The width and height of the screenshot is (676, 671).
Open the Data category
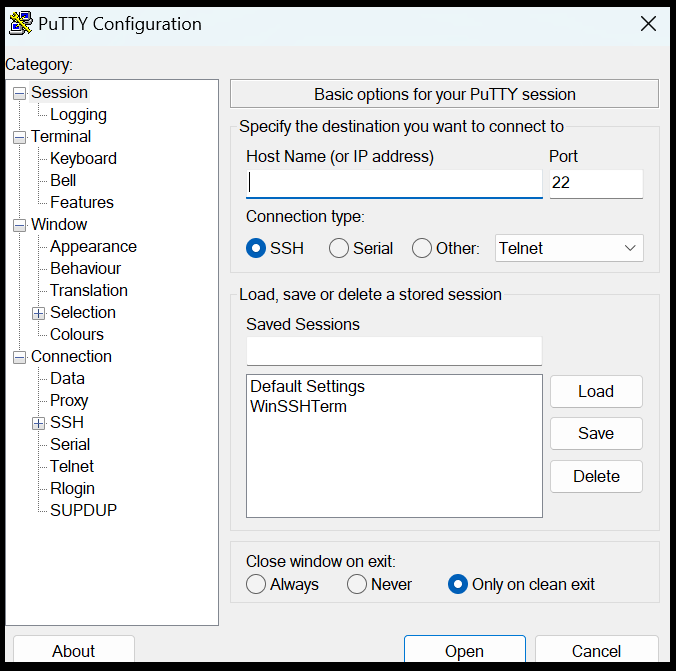tap(67, 379)
